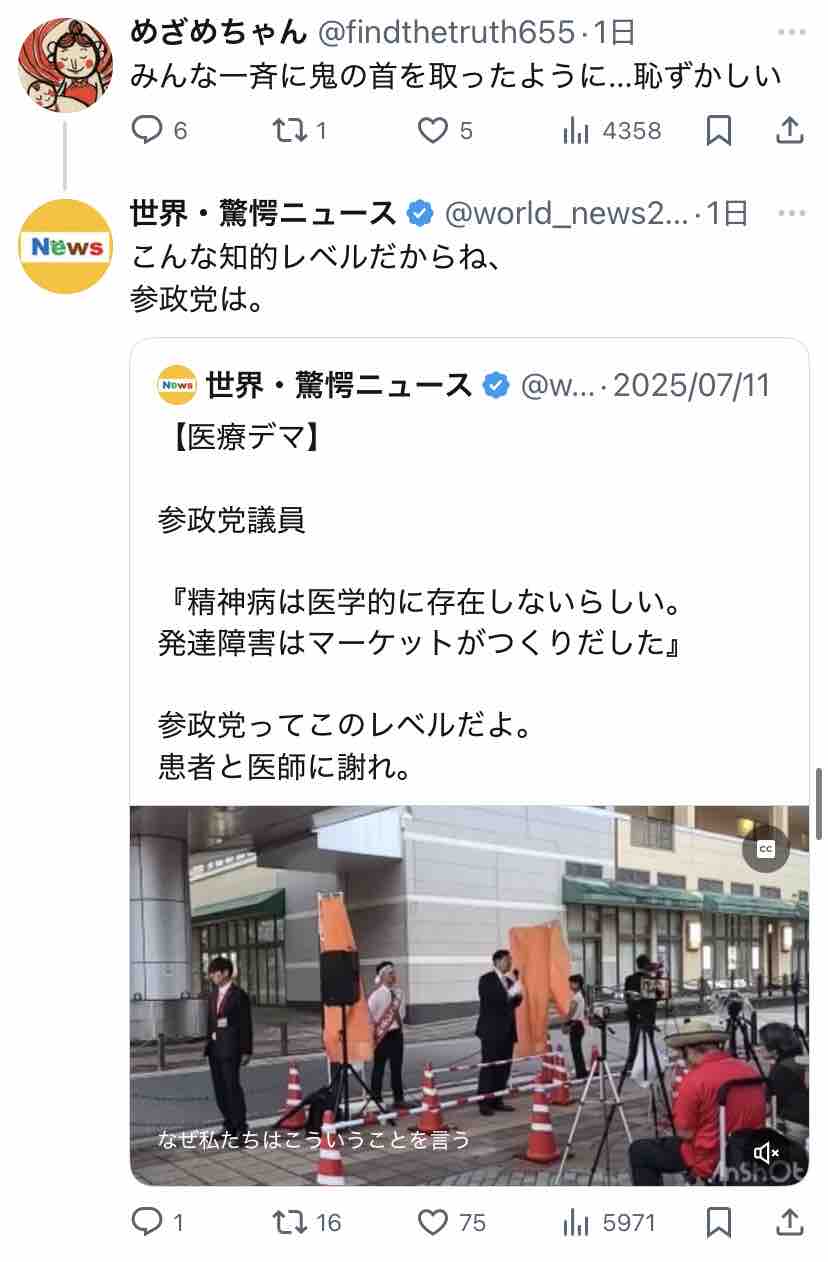Toggle closed captions on video
Screen dimensions: 828x1262
pos(766,848)
